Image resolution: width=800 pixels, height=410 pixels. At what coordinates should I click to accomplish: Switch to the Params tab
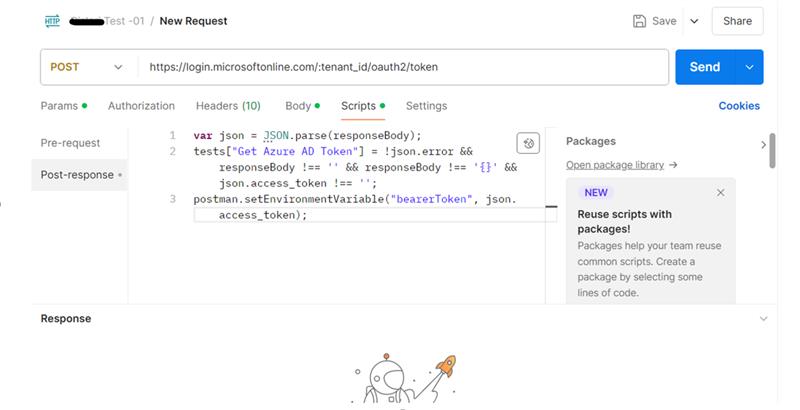tap(64, 106)
